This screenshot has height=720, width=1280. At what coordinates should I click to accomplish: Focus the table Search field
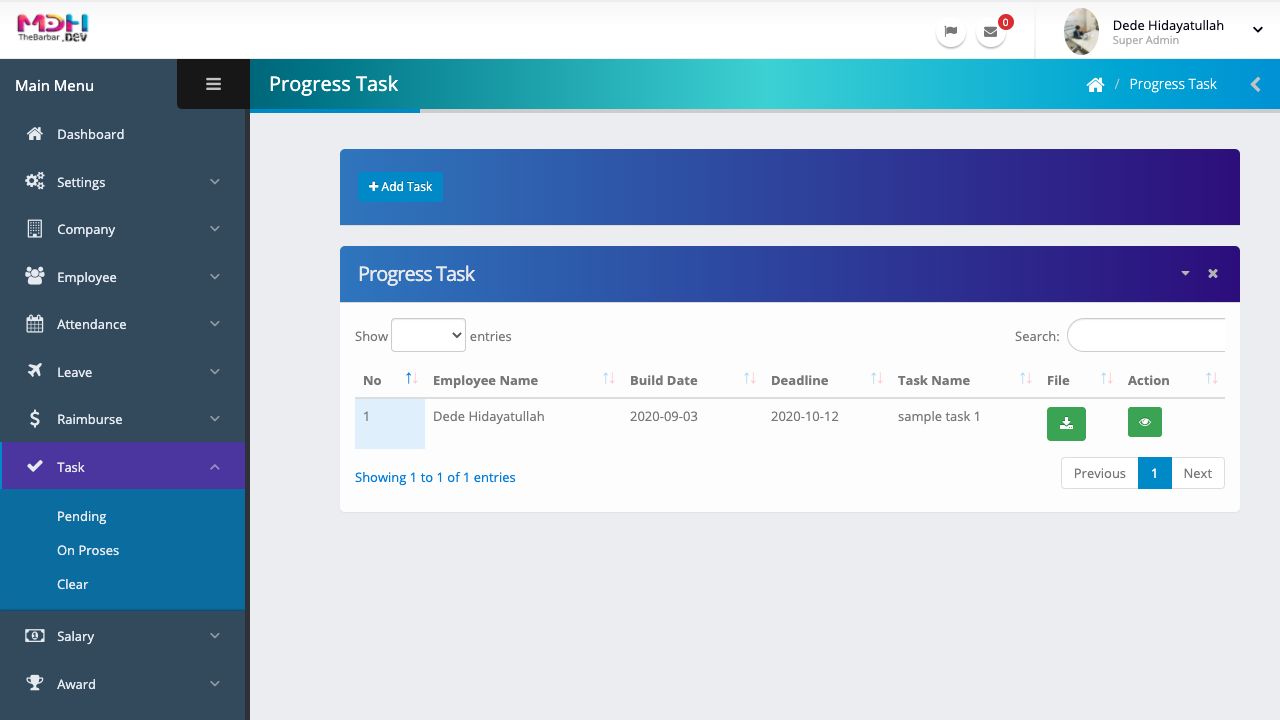1146,336
